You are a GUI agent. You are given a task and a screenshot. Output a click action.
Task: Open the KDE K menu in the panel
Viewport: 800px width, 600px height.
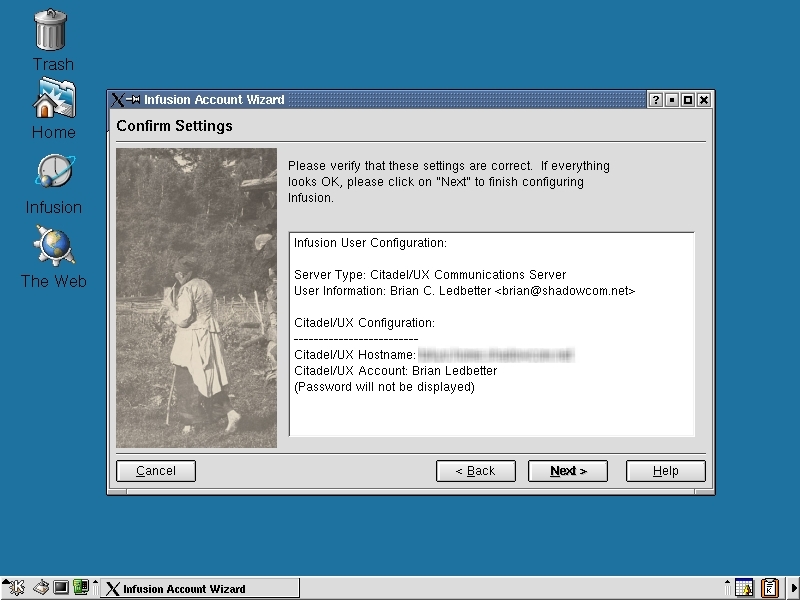(x=15, y=588)
